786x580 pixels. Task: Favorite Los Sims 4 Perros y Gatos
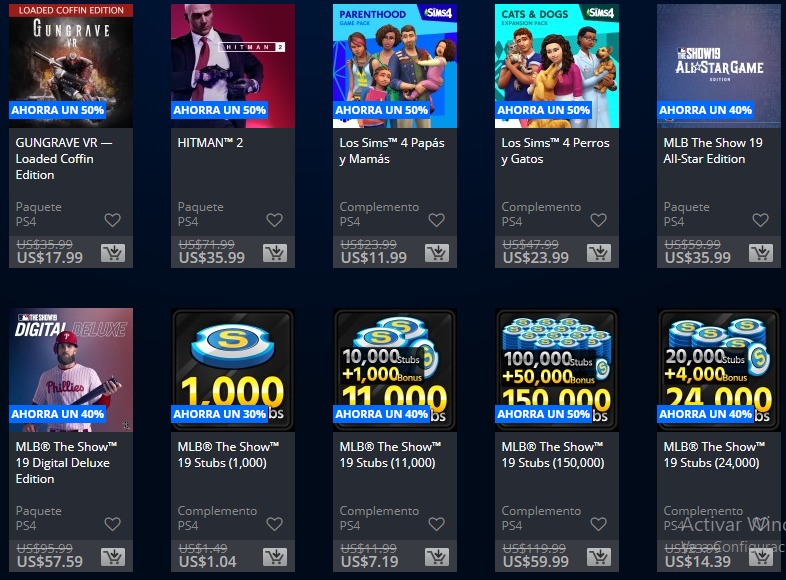pos(598,220)
